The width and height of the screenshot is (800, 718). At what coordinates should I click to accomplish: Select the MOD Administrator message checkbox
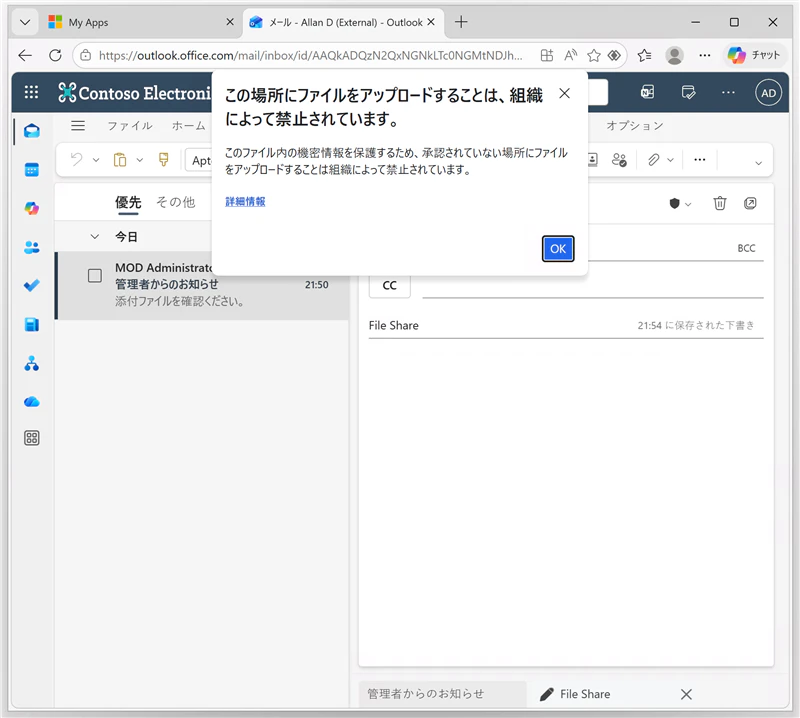[x=95, y=276]
